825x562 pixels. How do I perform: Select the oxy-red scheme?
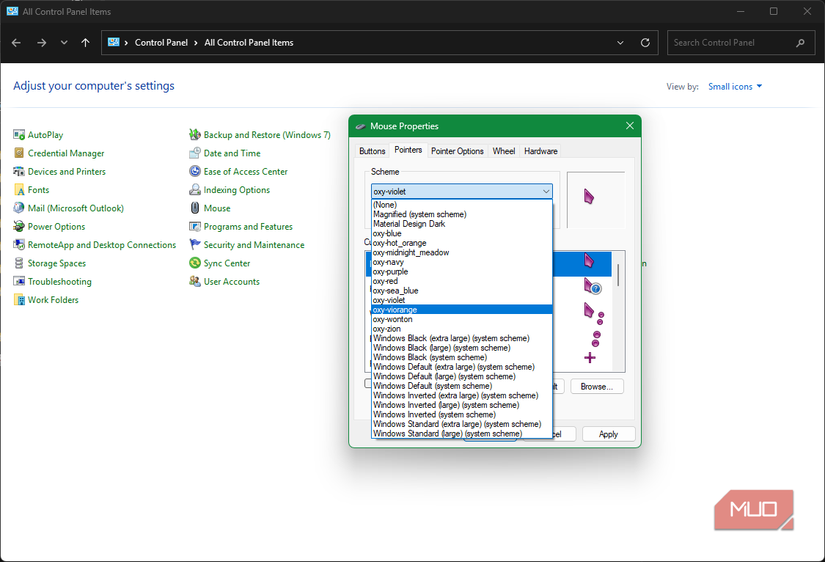pyautogui.click(x=461, y=281)
